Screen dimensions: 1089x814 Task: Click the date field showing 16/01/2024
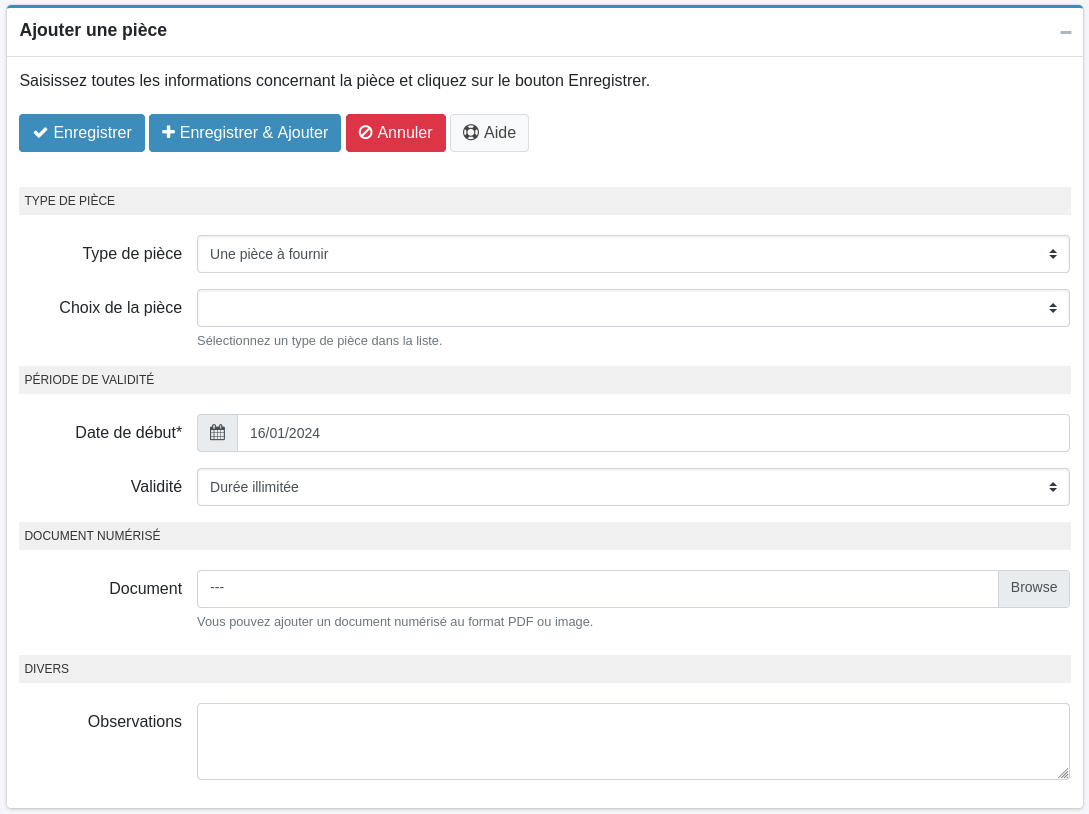click(x=652, y=433)
